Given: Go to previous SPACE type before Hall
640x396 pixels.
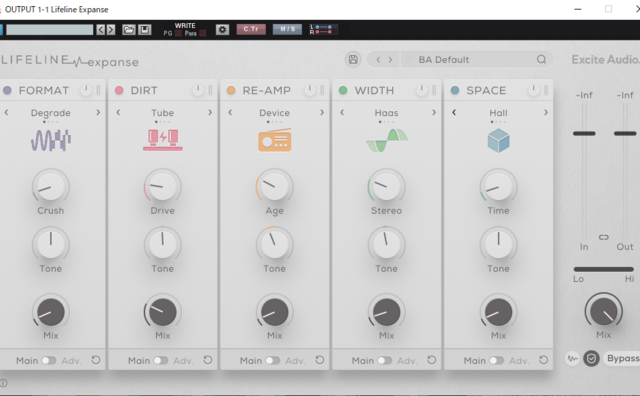Looking at the screenshot, I should tap(453, 112).
